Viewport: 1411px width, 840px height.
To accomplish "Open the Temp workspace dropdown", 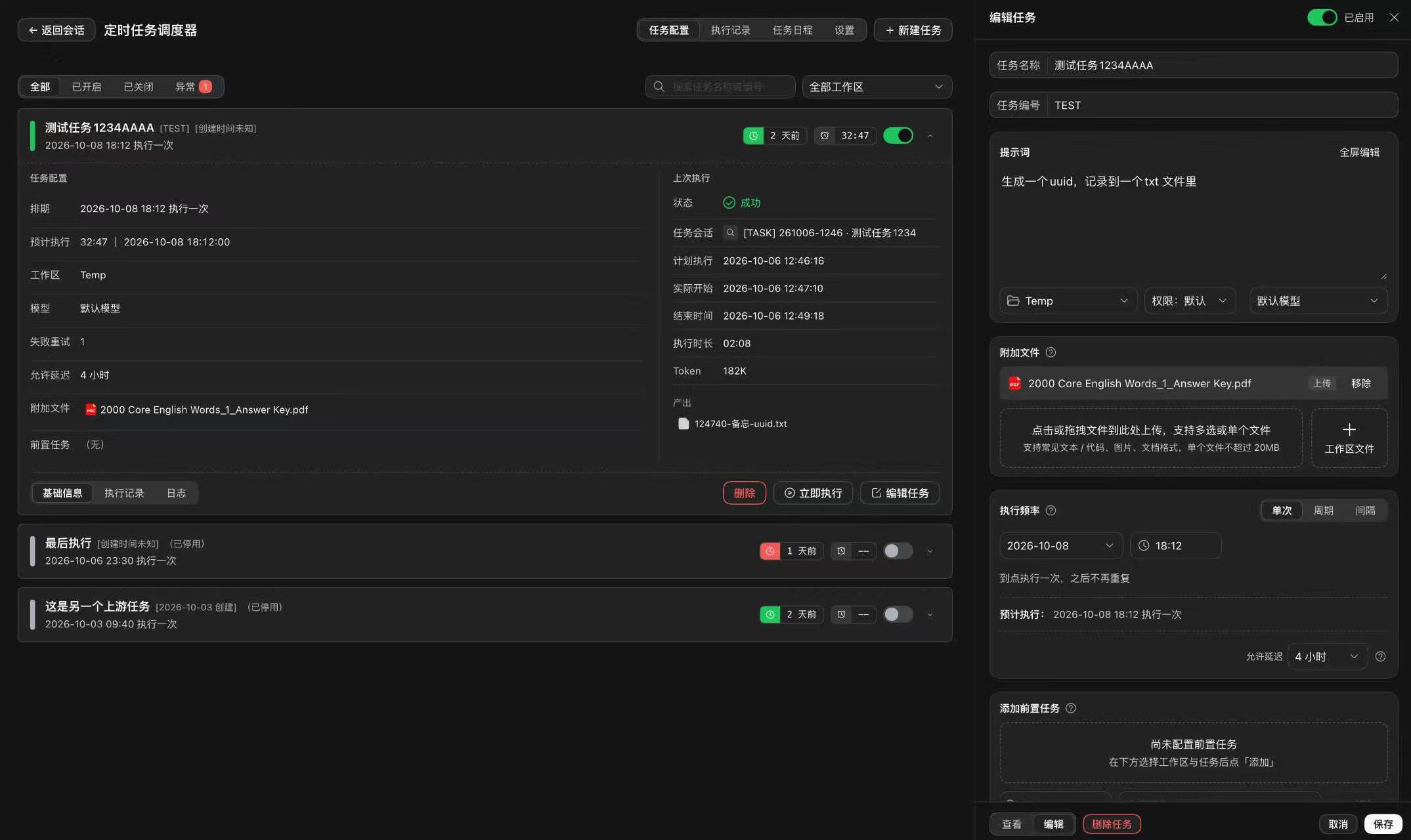I will coord(1068,301).
